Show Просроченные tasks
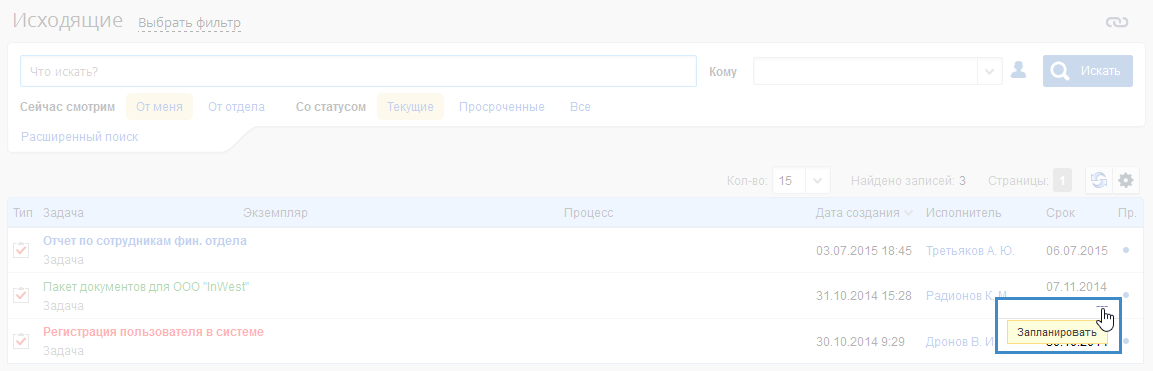 (x=501, y=107)
